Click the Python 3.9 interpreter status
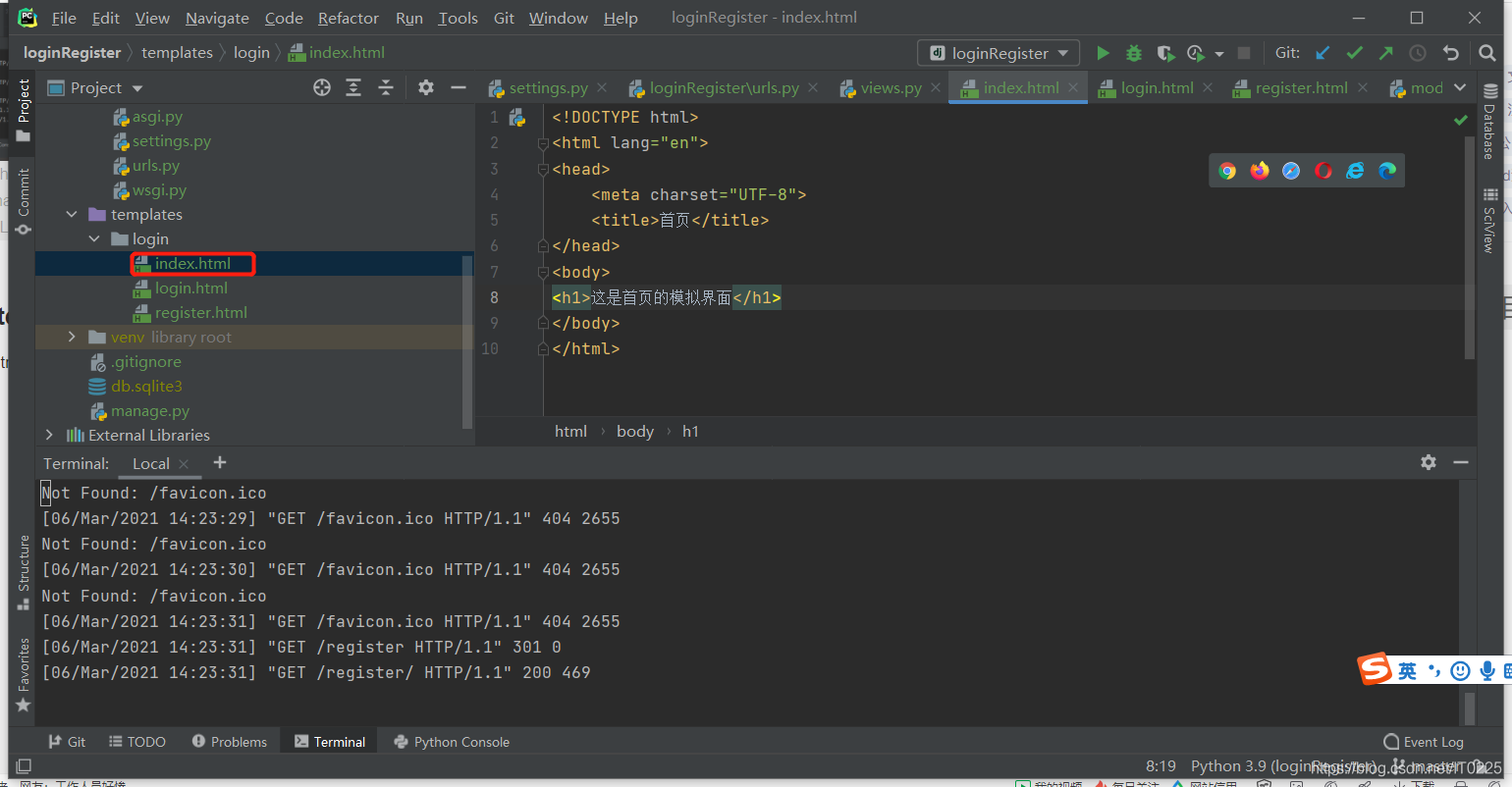Image resolution: width=1512 pixels, height=787 pixels. pos(1281,765)
